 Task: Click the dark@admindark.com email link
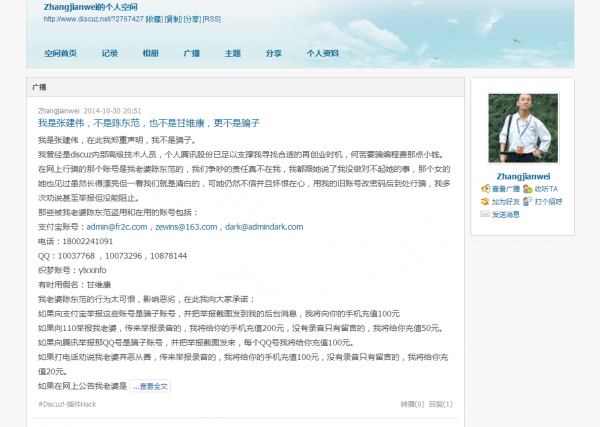point(264,227)
